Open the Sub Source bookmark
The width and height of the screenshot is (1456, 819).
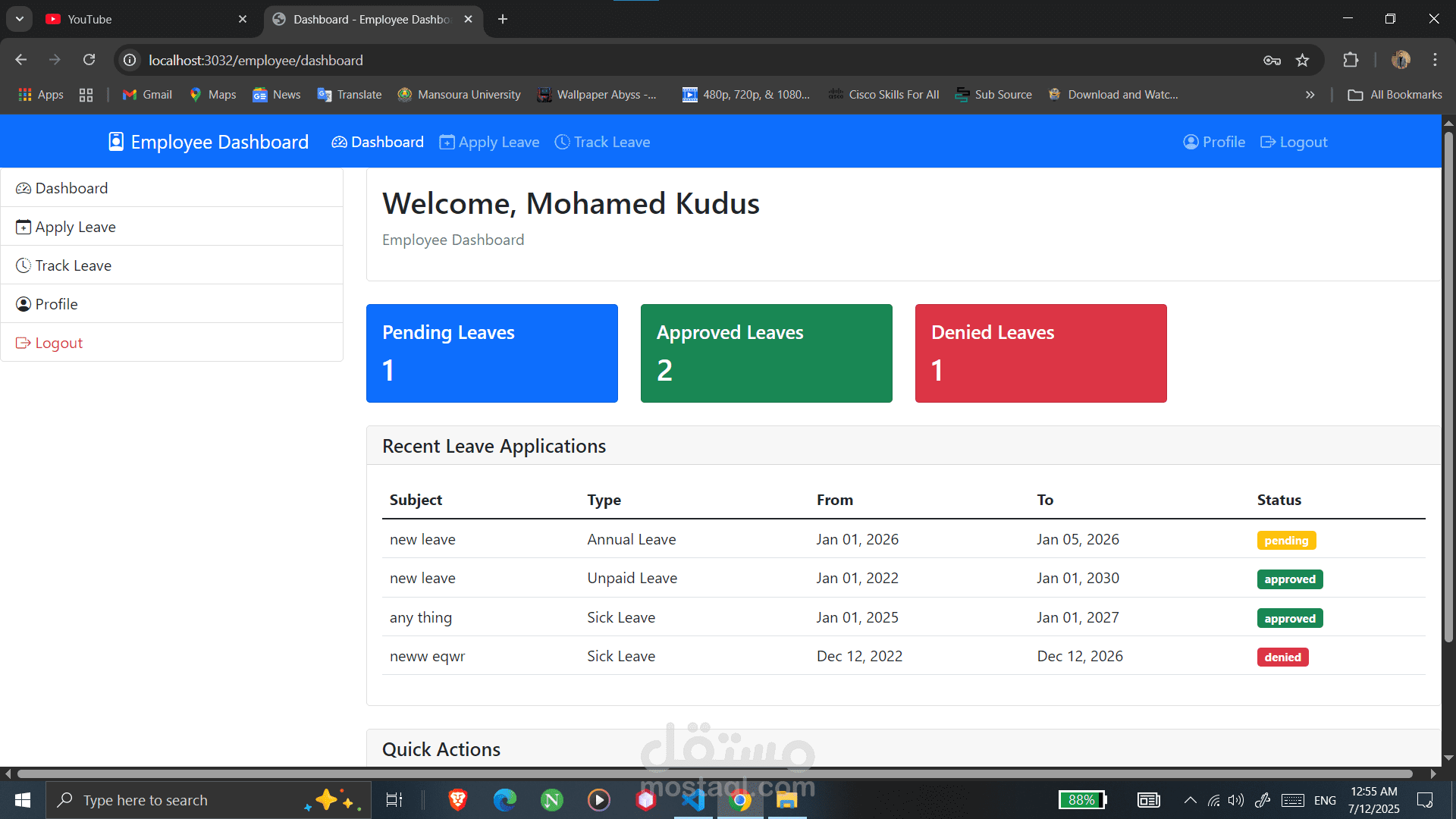click(x=993, y=95)
